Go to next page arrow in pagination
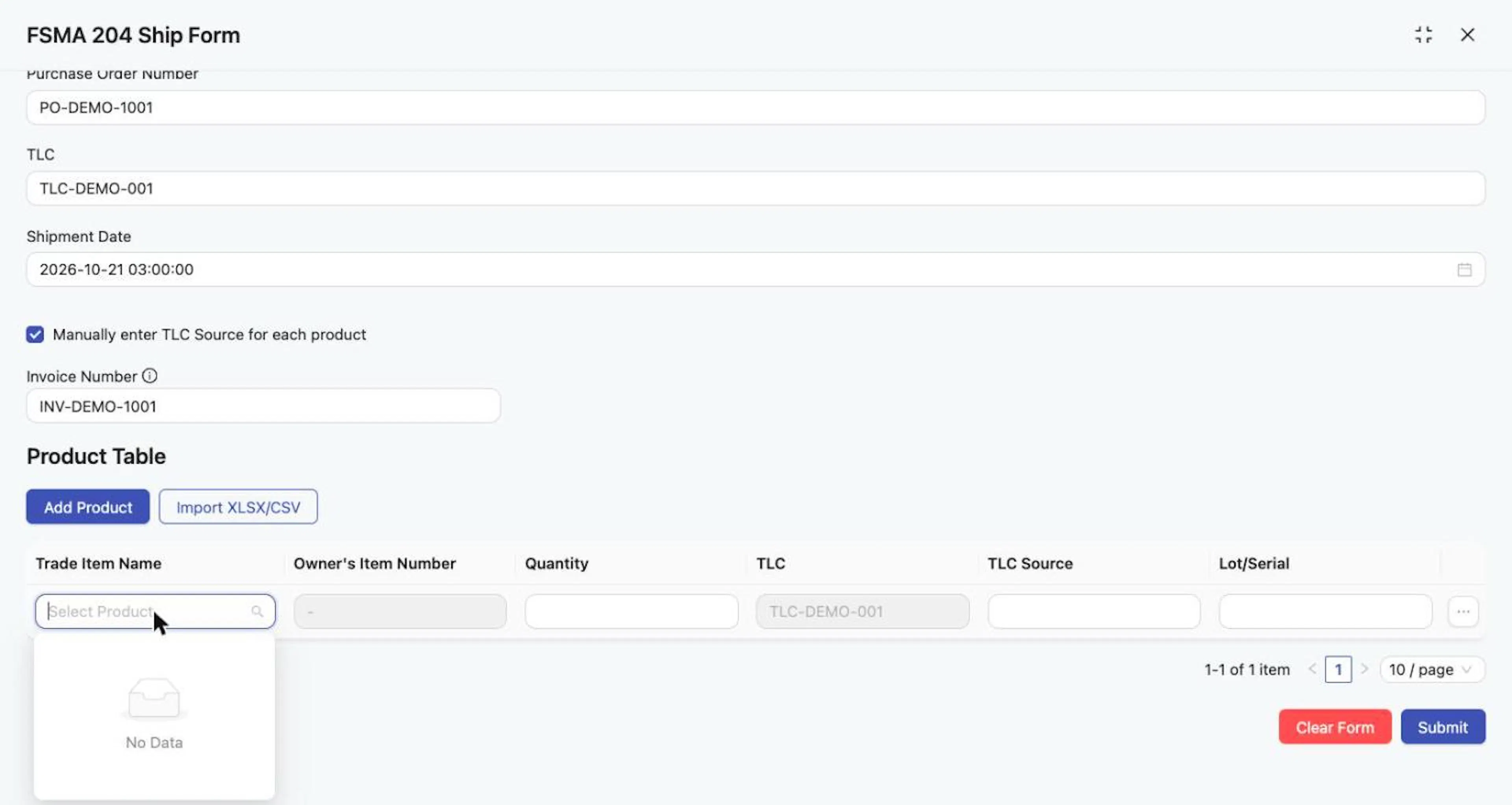Screen dimensions: 1512x805 pos(1365,670)
